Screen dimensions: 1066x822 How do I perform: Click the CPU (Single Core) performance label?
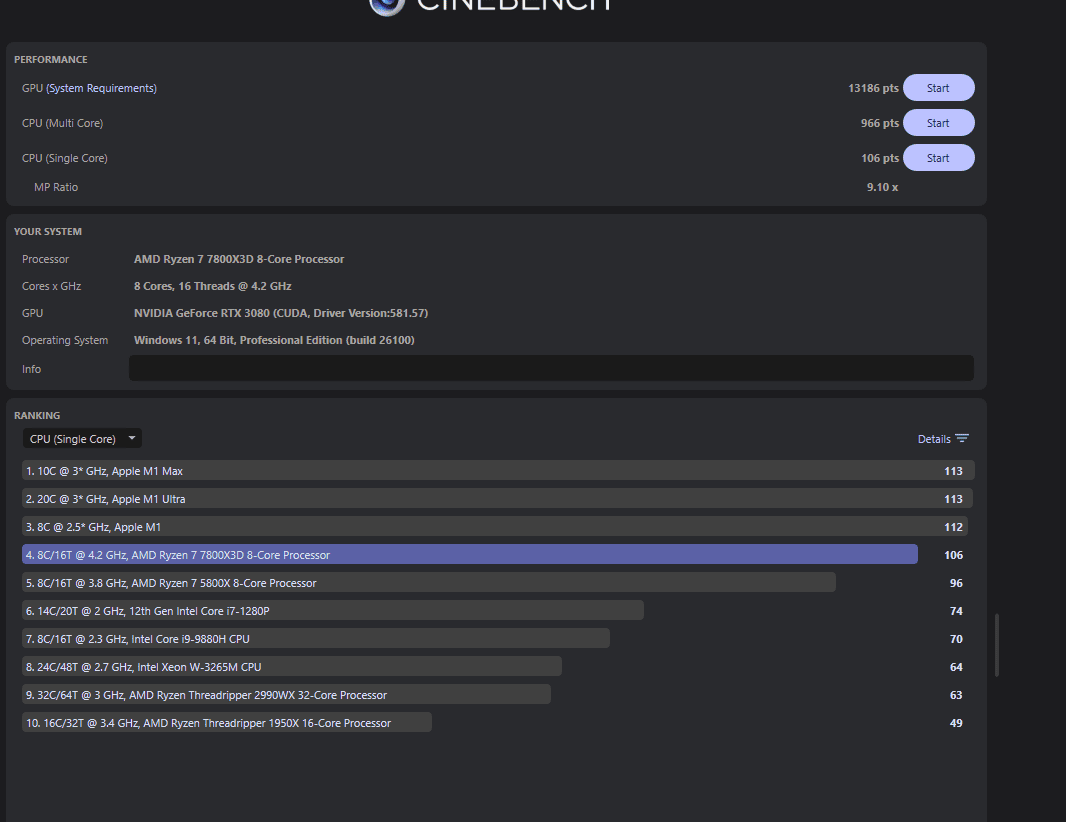coord(65,158)
